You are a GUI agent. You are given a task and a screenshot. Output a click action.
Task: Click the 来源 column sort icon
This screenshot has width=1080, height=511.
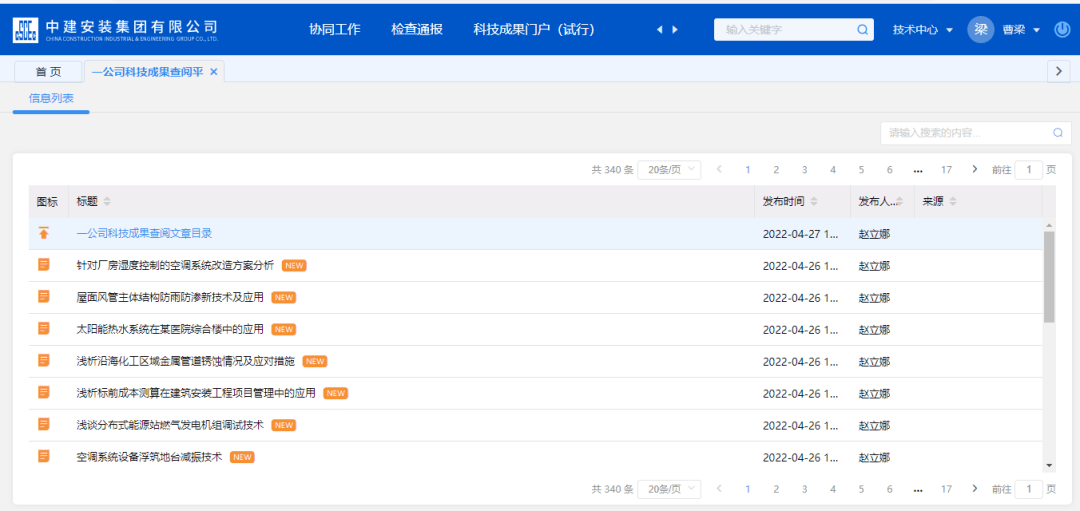click(952, 202)
